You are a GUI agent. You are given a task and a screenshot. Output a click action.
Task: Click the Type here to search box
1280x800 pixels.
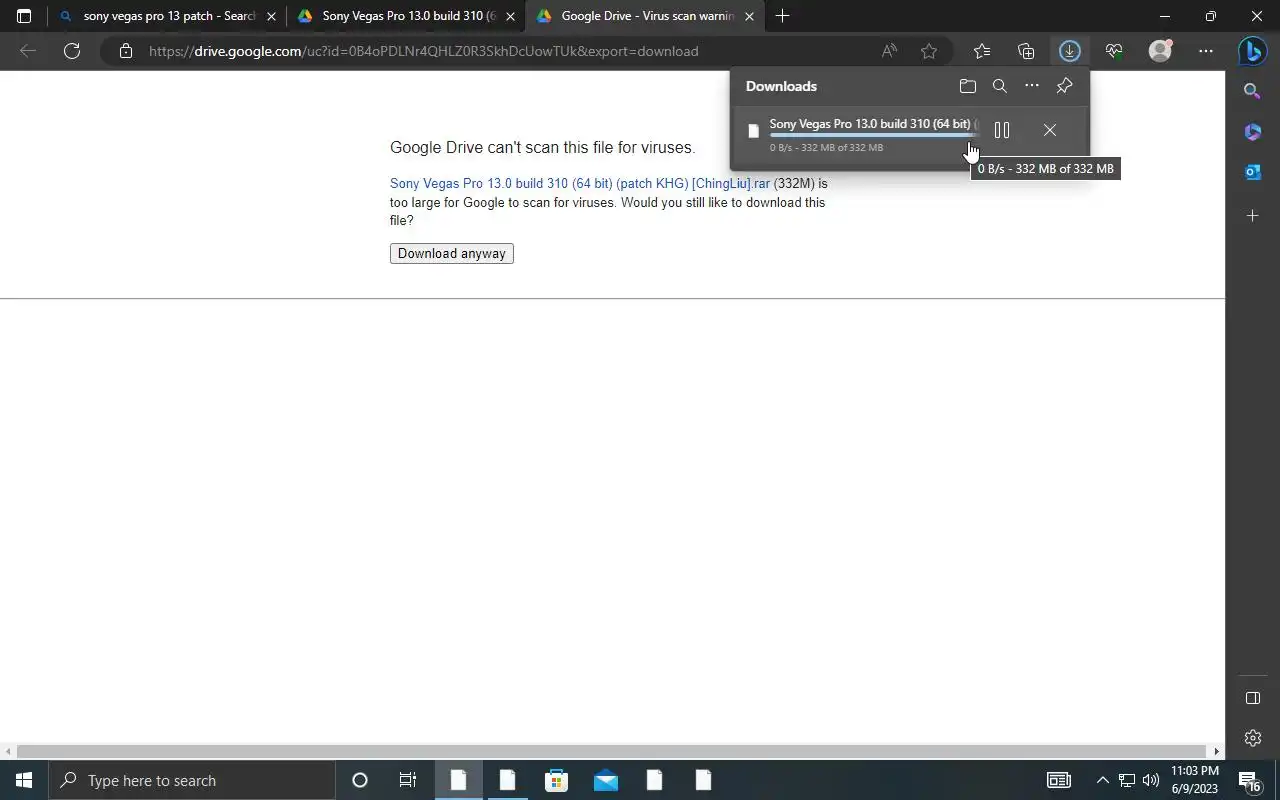[192, 780]
